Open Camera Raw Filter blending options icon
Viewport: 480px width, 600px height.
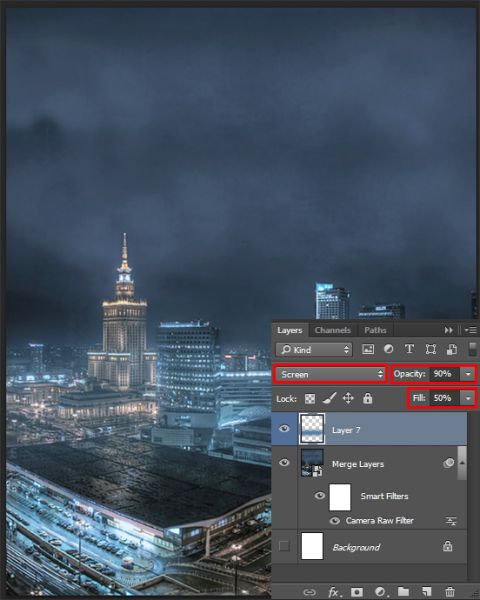(x=451, y=521)
